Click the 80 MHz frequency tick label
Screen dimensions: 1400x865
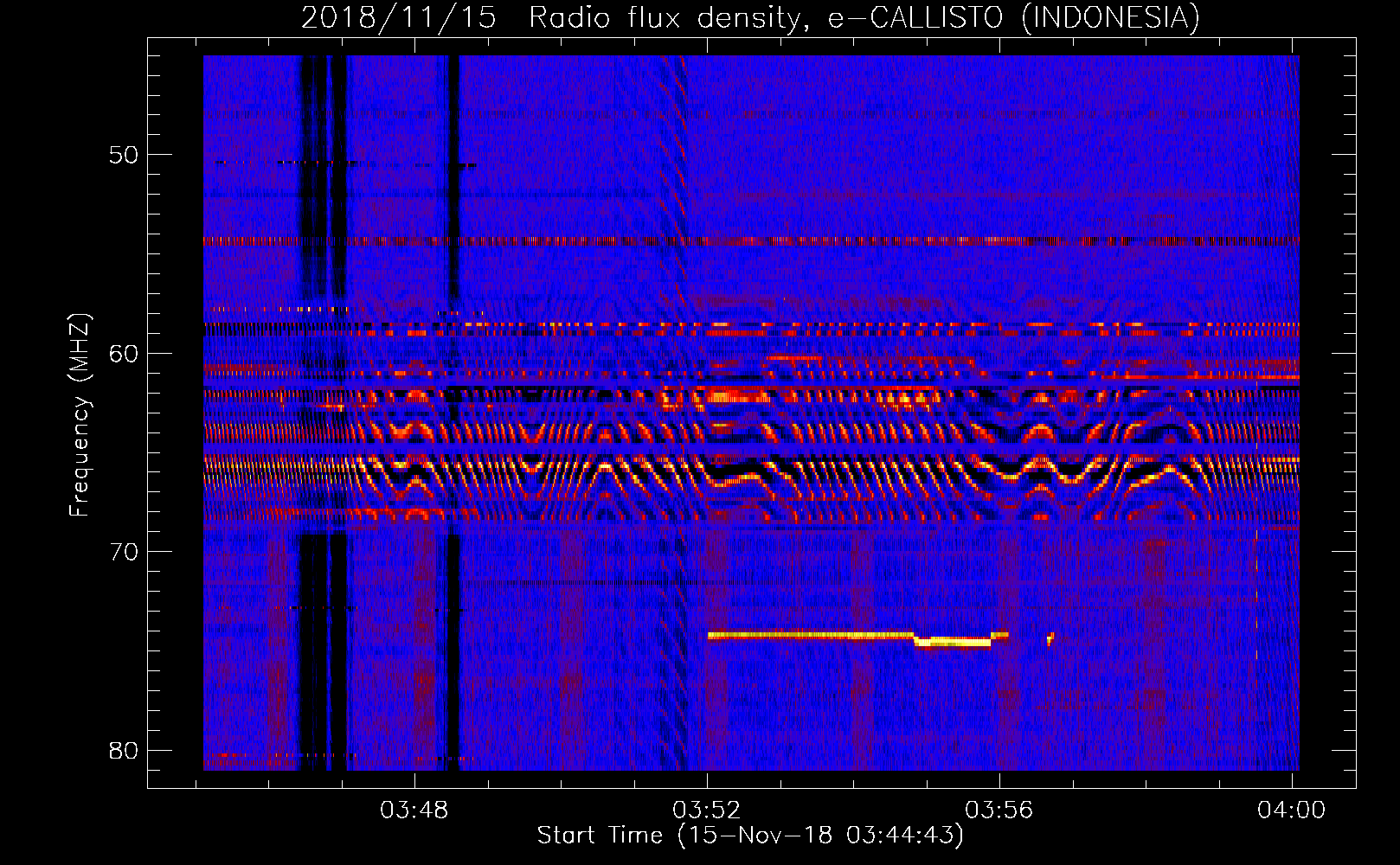tap(124, 750)
